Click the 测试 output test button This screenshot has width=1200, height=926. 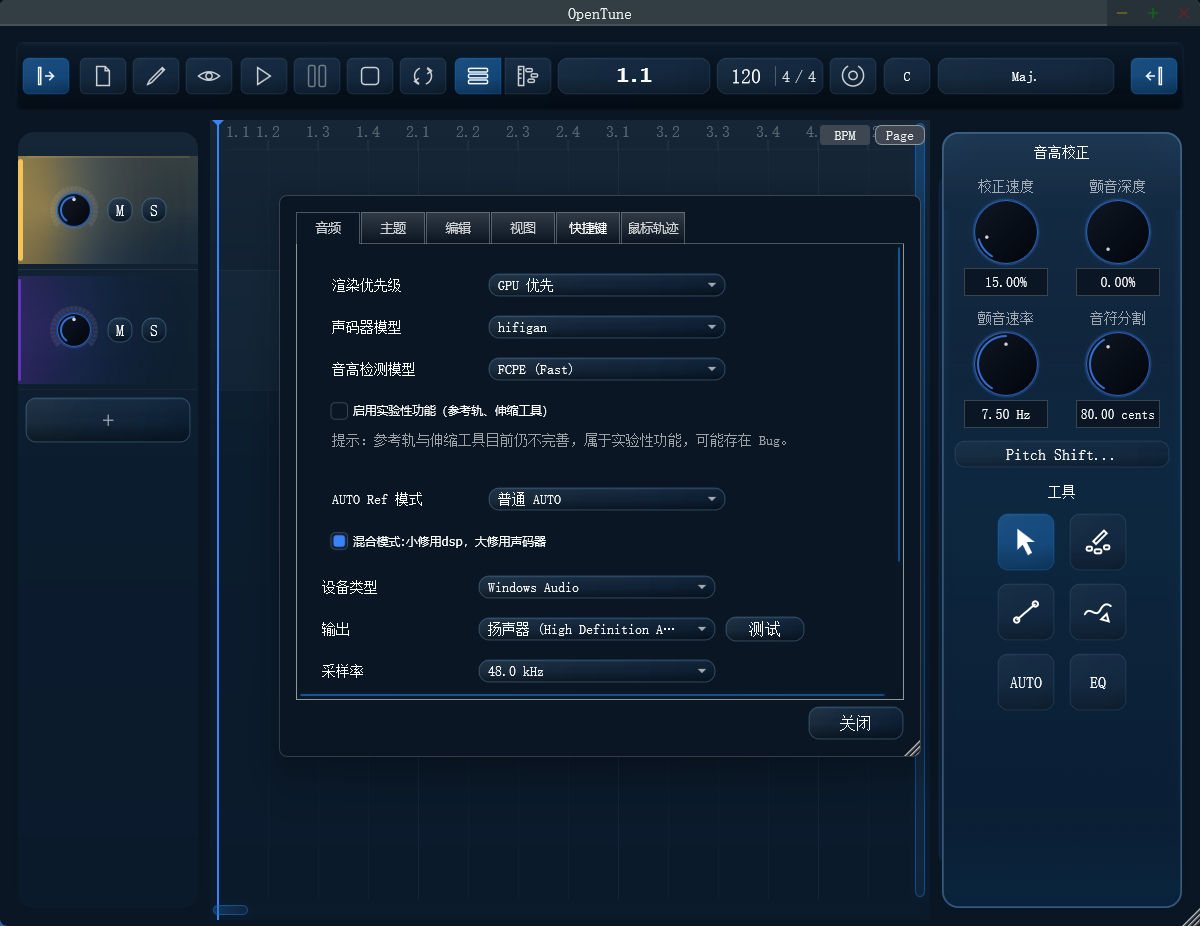pos(765,629)
